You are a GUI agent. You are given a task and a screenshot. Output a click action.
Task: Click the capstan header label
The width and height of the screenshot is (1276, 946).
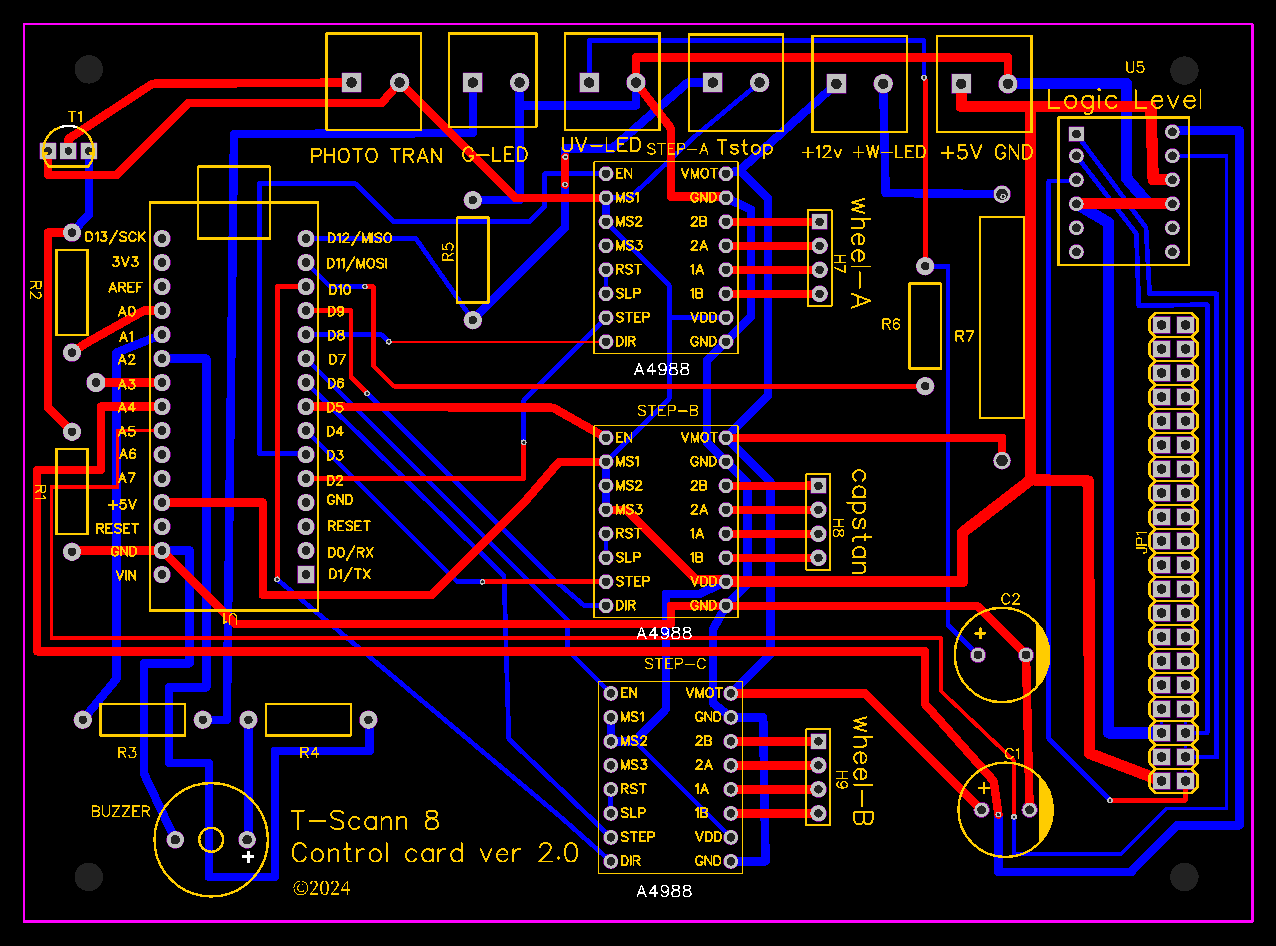click(x=858, y=520)
